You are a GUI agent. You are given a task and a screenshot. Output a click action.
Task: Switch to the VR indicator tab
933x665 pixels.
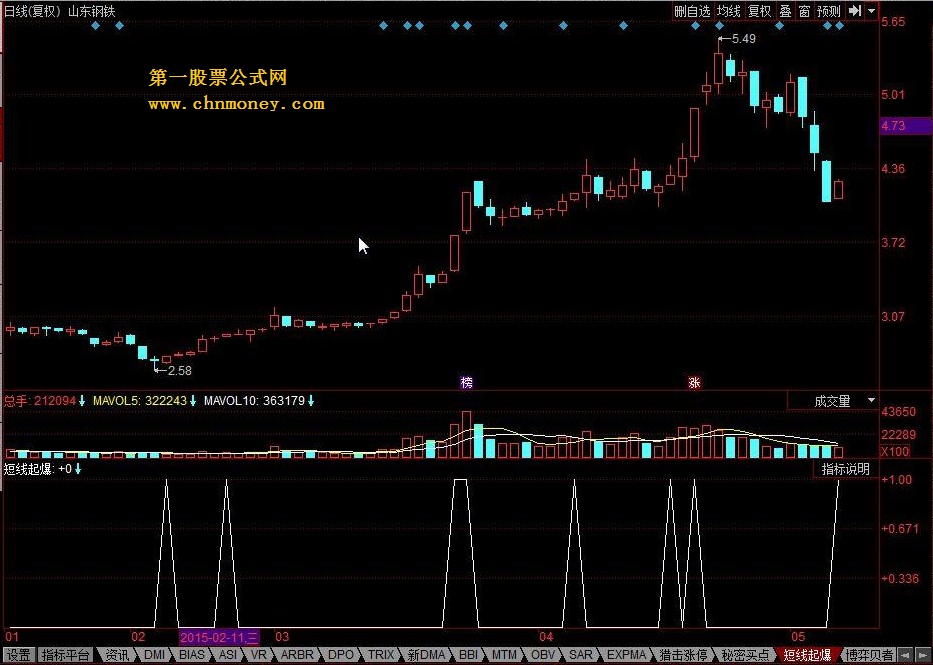pos(259,655)
